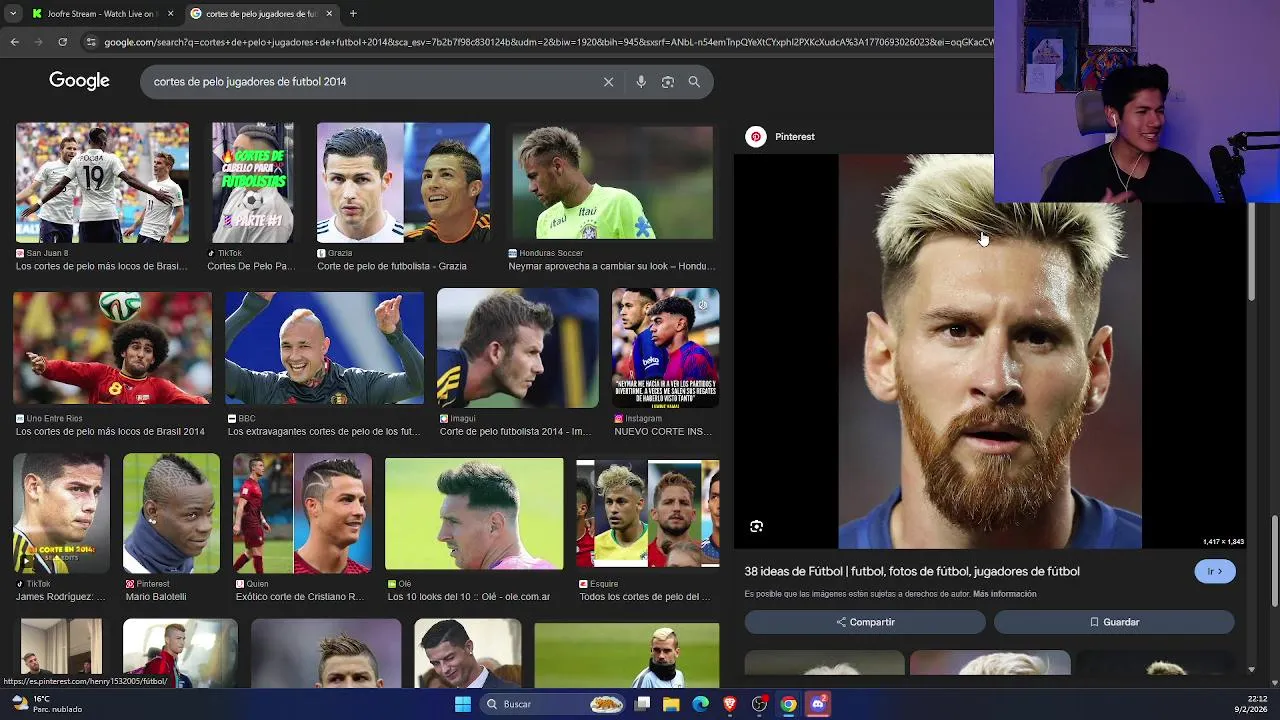1280x720 pixels.
Task: Open the Olé 10 looks del 10 image
Action: (x=475, y=514)
